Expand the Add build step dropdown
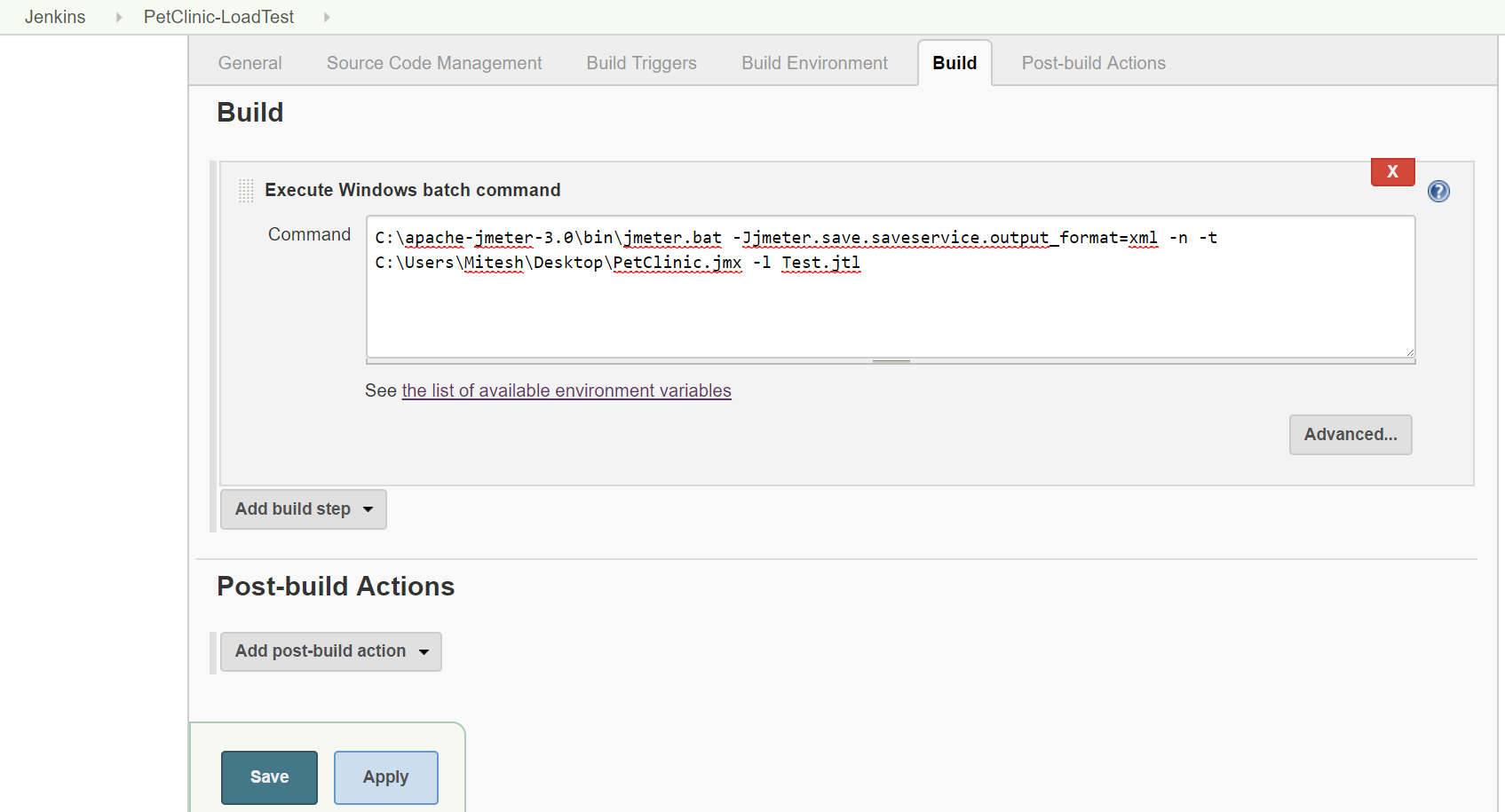Image resolution: width=1505 pixels, height=812 pixels. coord(304,509)
